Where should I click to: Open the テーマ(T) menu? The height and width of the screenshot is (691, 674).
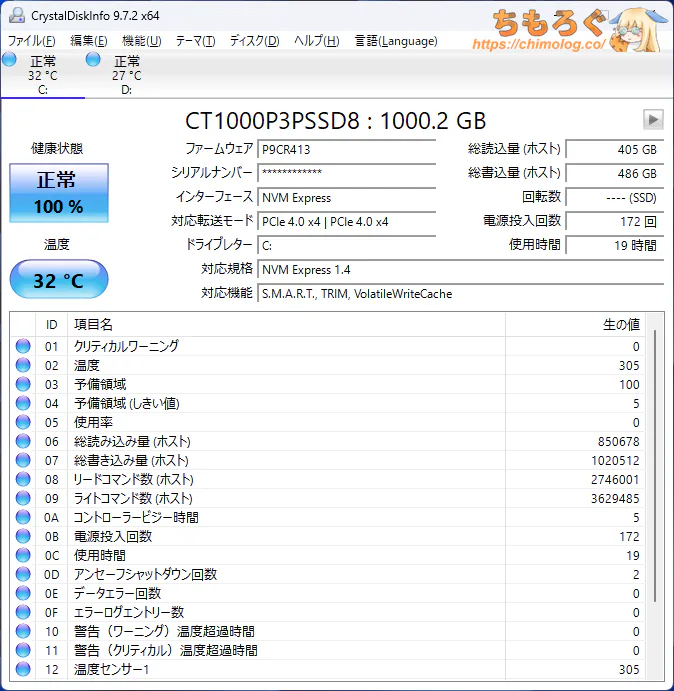(x=195, y=41)
